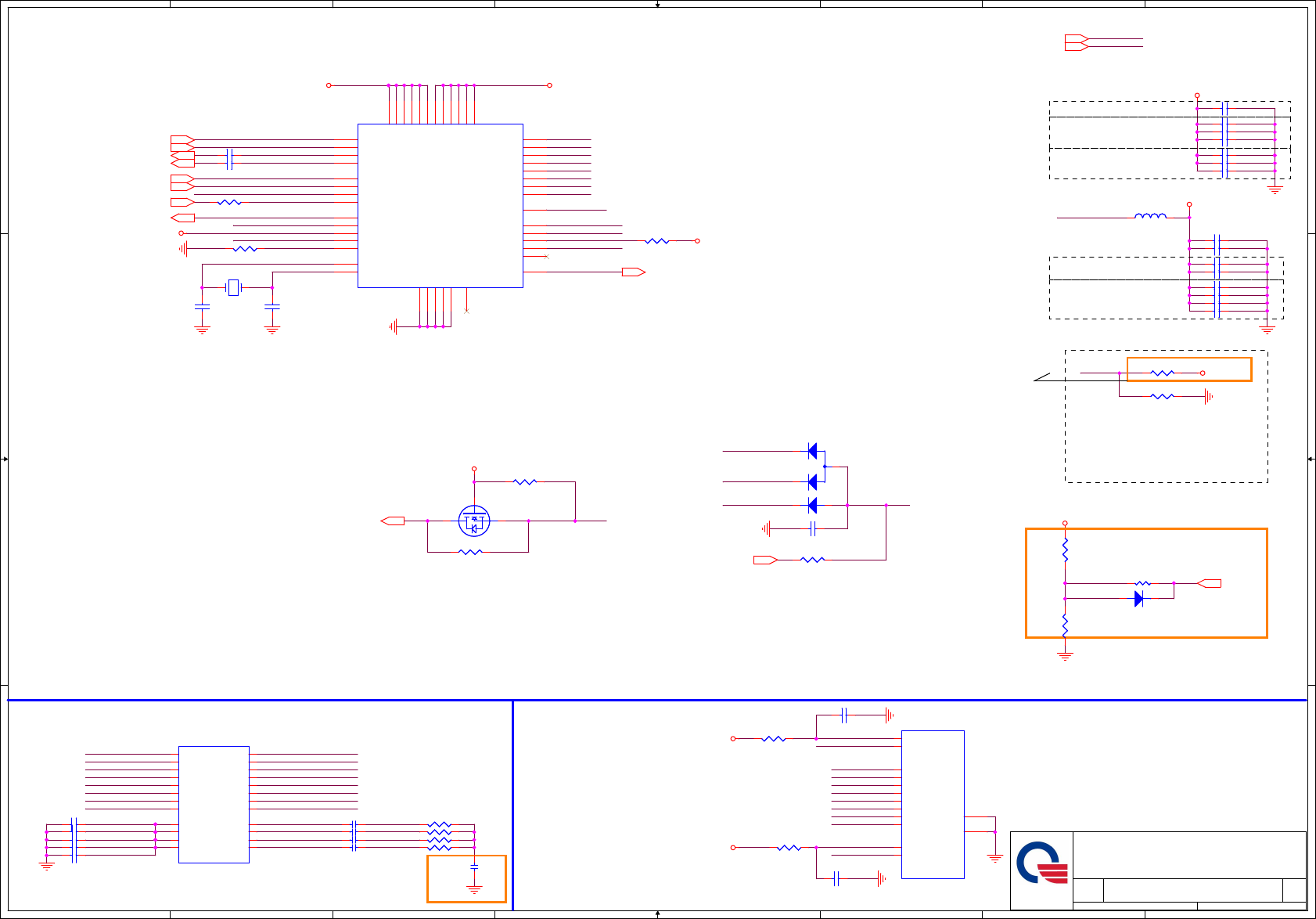Image resolution: width=1316 pixels, height=919 pixels.
Task: Select the grounded resistor left of main IC
Action: point(245,249)
